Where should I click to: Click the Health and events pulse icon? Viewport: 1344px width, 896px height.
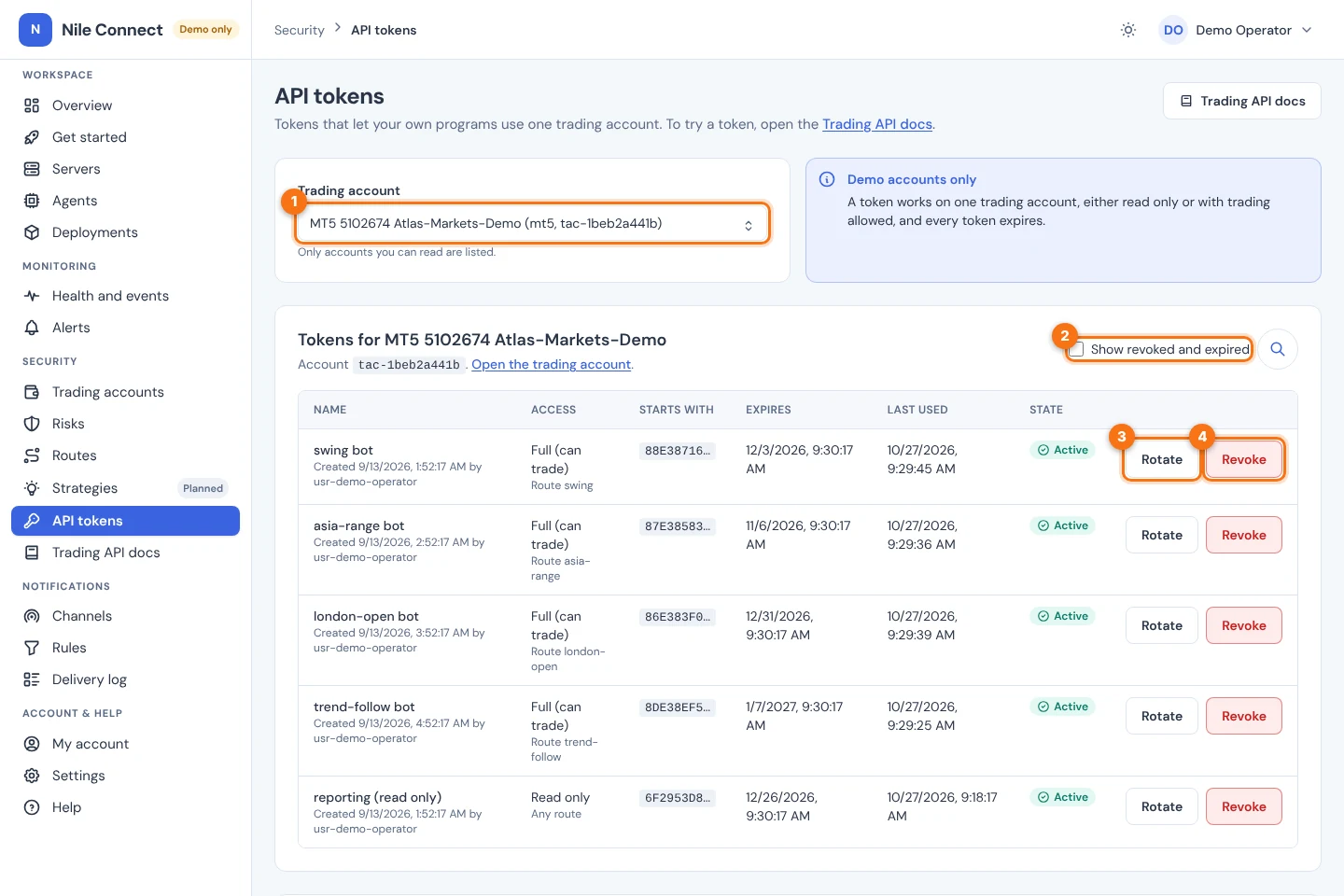(x=32, y=296)
